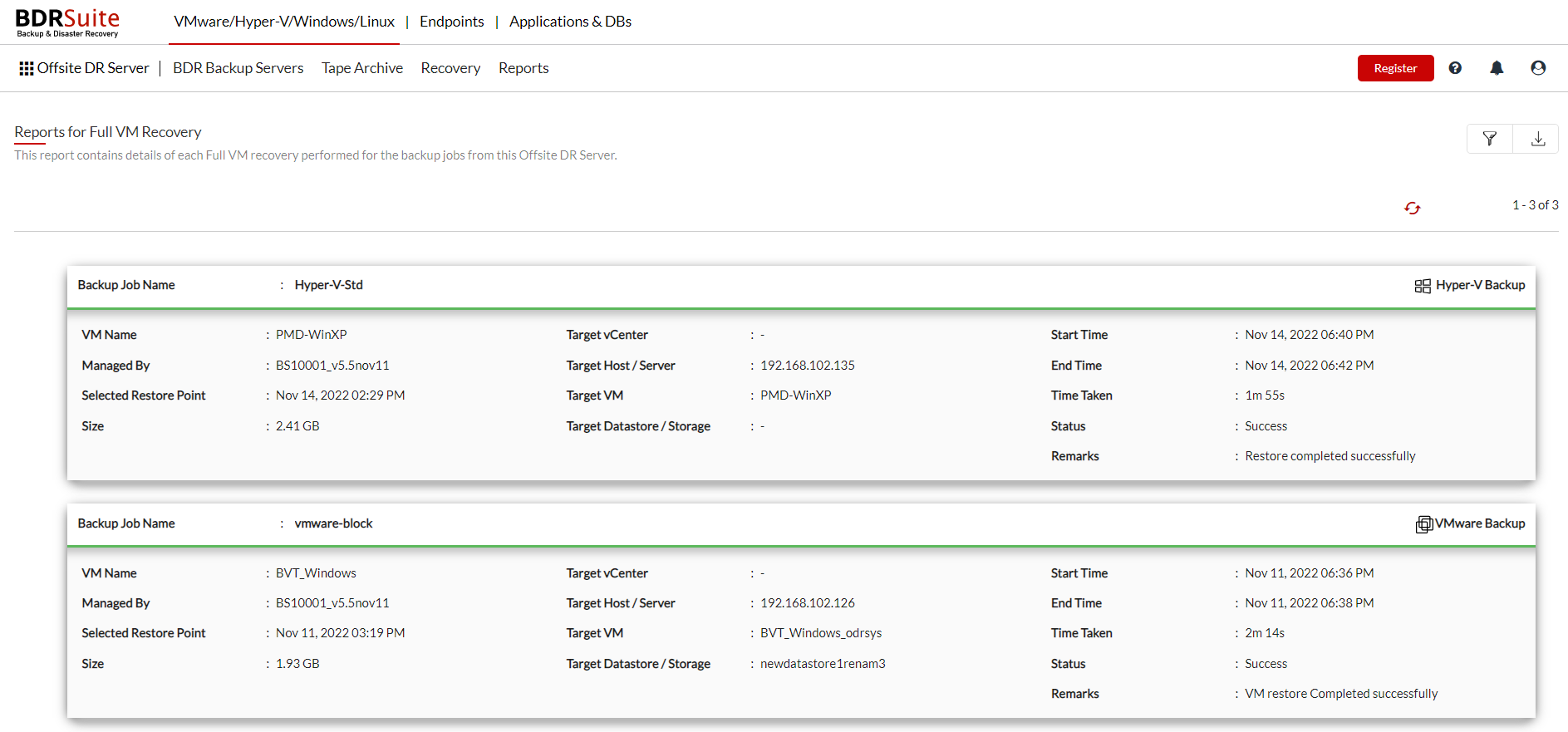Screen dimensions: 1568x732
Task: Click the remark VM restore Completed successfully
Action: point(1341,694)
